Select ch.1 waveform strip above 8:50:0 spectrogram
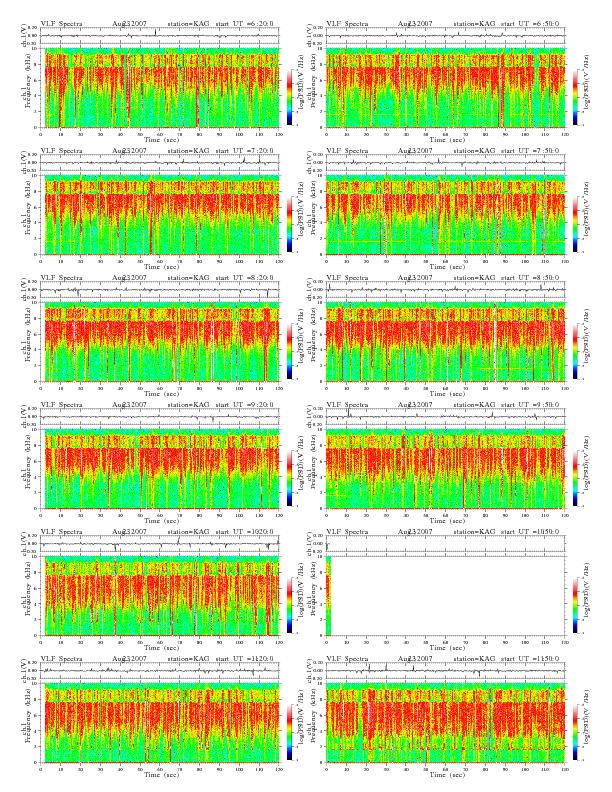The height and width of the screenshot is (792, 612). tap(445, 289)
